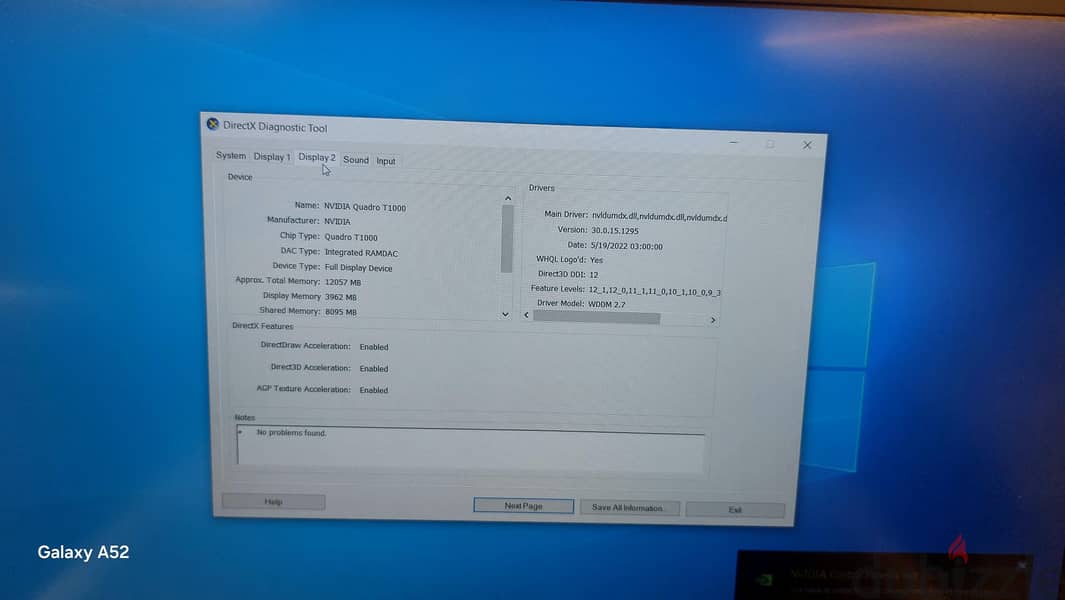The height and width of the screenshot is (600, 1065).
Task: Click Device list scroll up arrow
Action: [507, 198]
